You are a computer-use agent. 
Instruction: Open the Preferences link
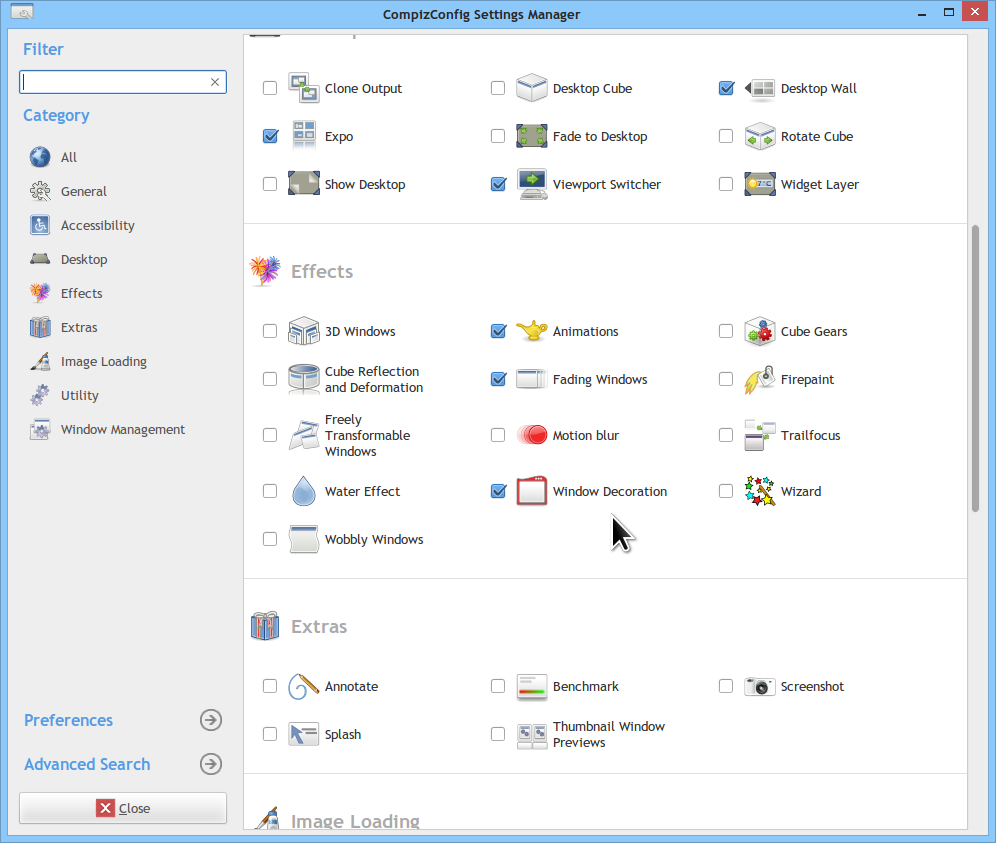tap(69, 720)
